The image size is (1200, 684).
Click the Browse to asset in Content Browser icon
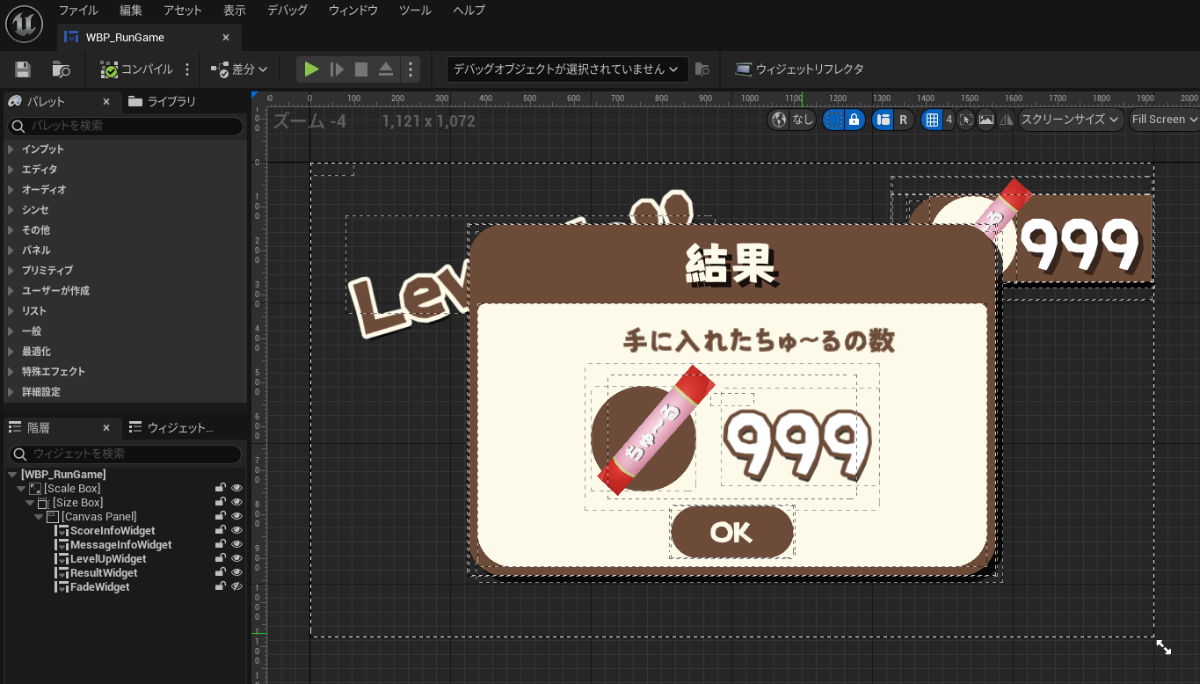pyautogui.click(x=61, y=69)
